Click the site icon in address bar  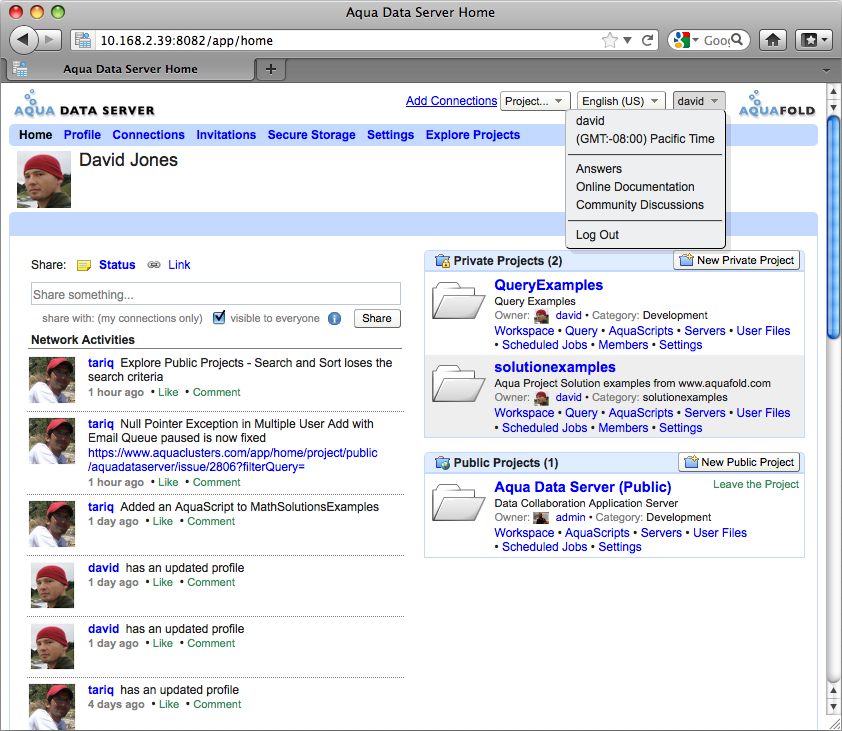pyautogui.click(x=83, y=40)
